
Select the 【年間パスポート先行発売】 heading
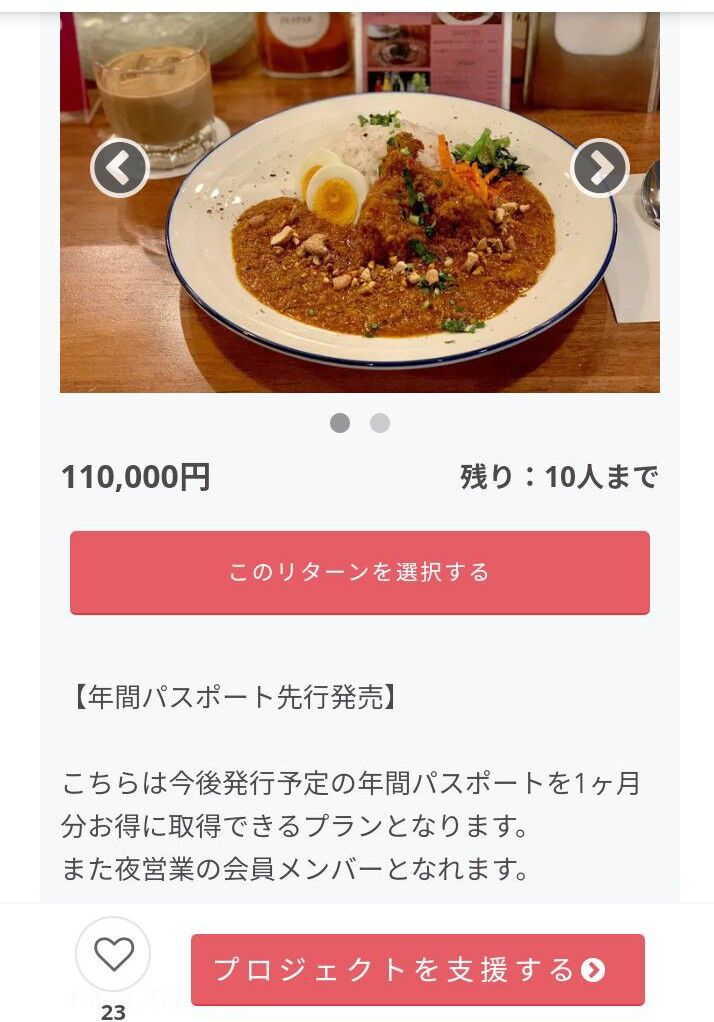[x=233, y=697]
